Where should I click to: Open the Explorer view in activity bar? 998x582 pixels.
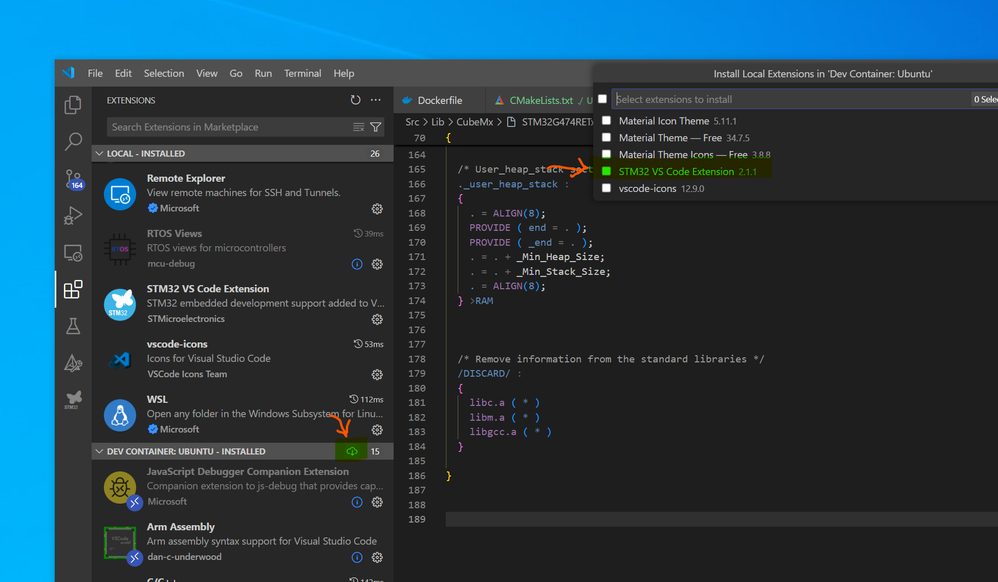[73, 105]
